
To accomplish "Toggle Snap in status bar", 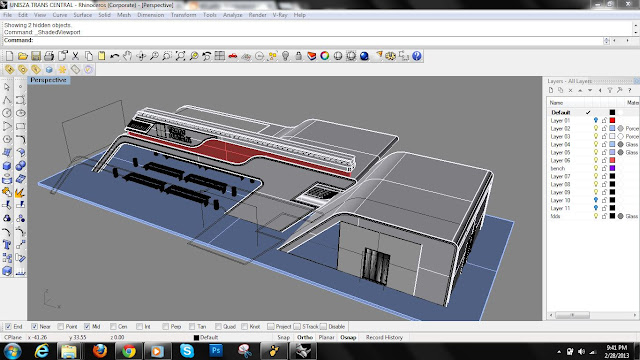I will tap(284, 338).
